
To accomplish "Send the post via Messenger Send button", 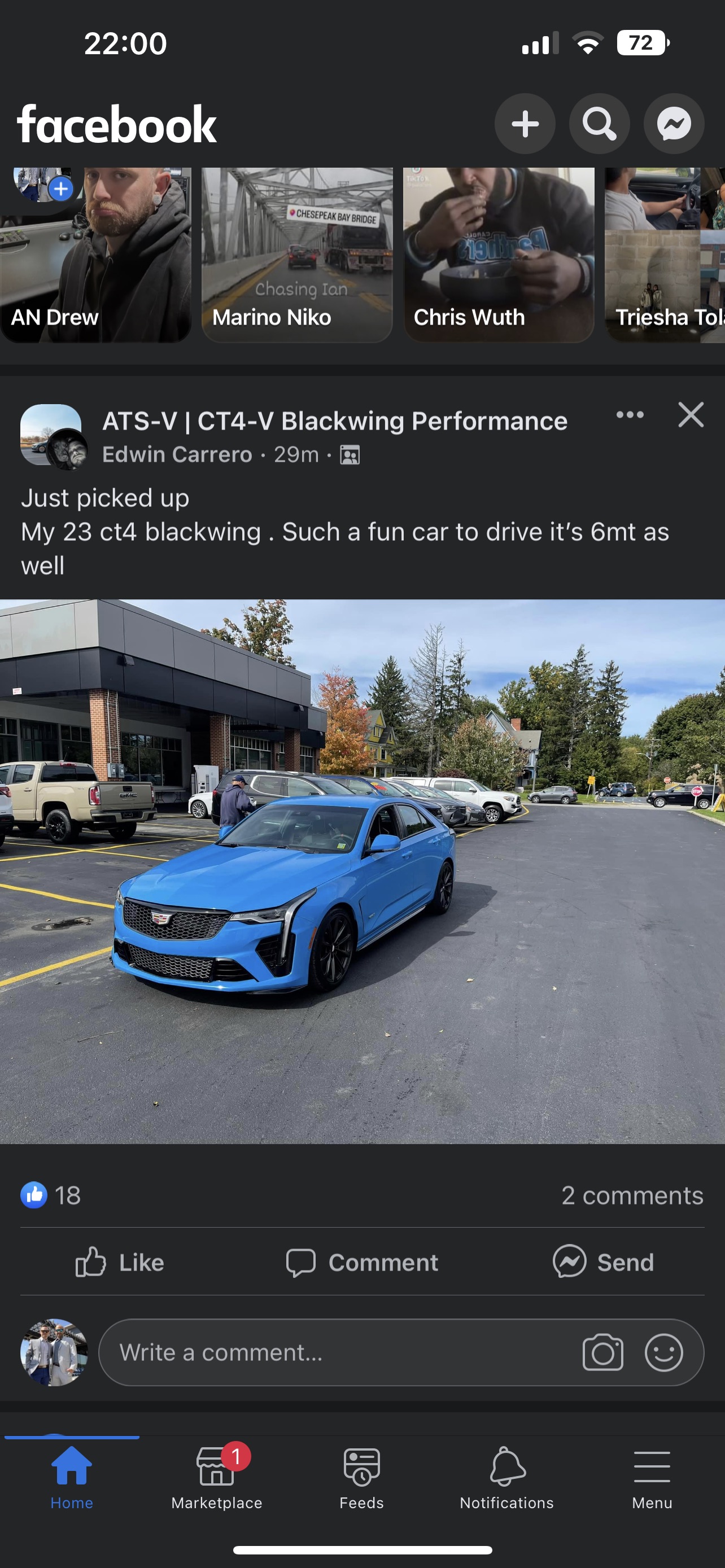I will pyautogui.click(x=603, y=1263).
